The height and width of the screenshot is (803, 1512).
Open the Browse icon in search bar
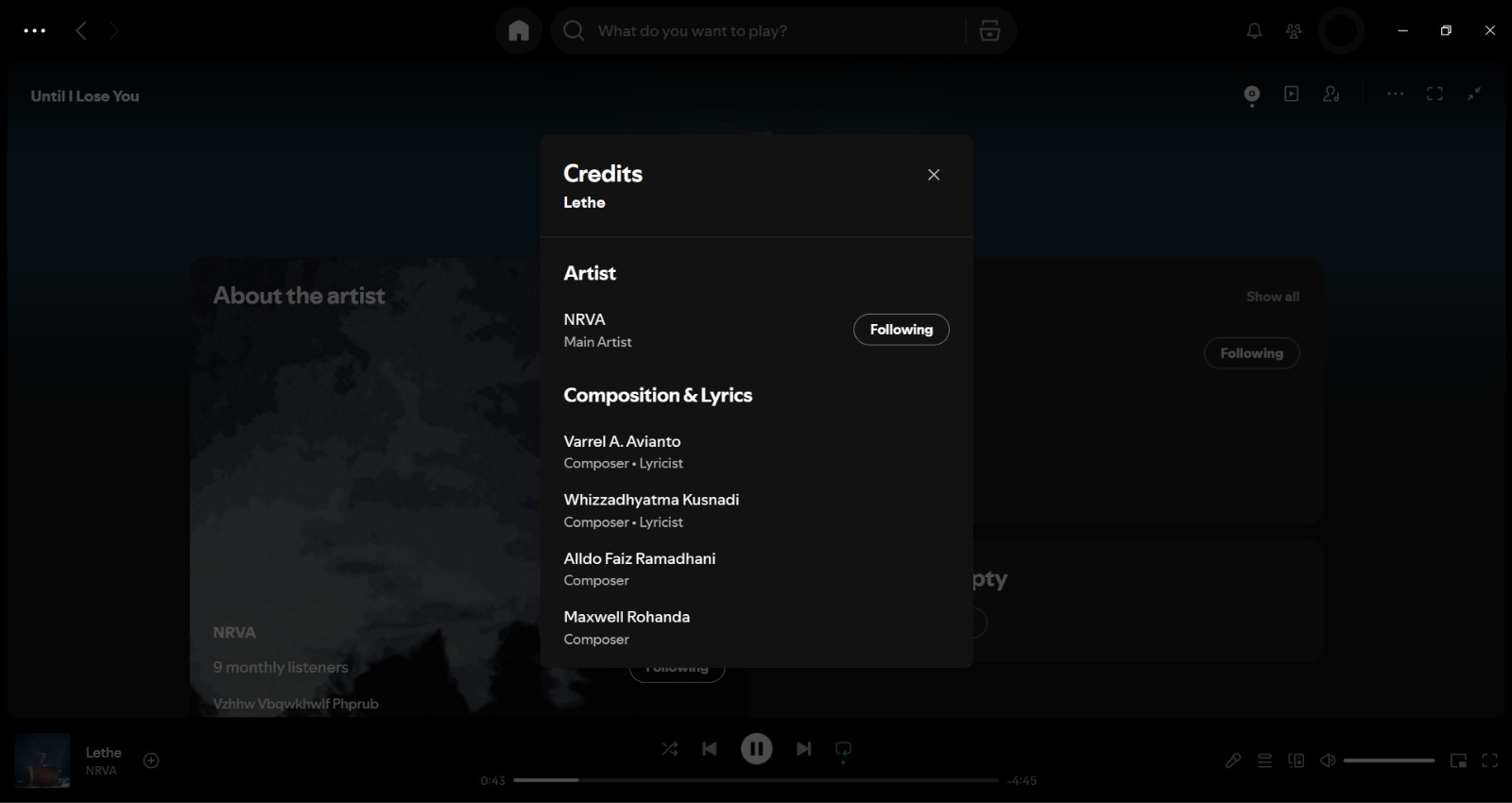point(989,31)
